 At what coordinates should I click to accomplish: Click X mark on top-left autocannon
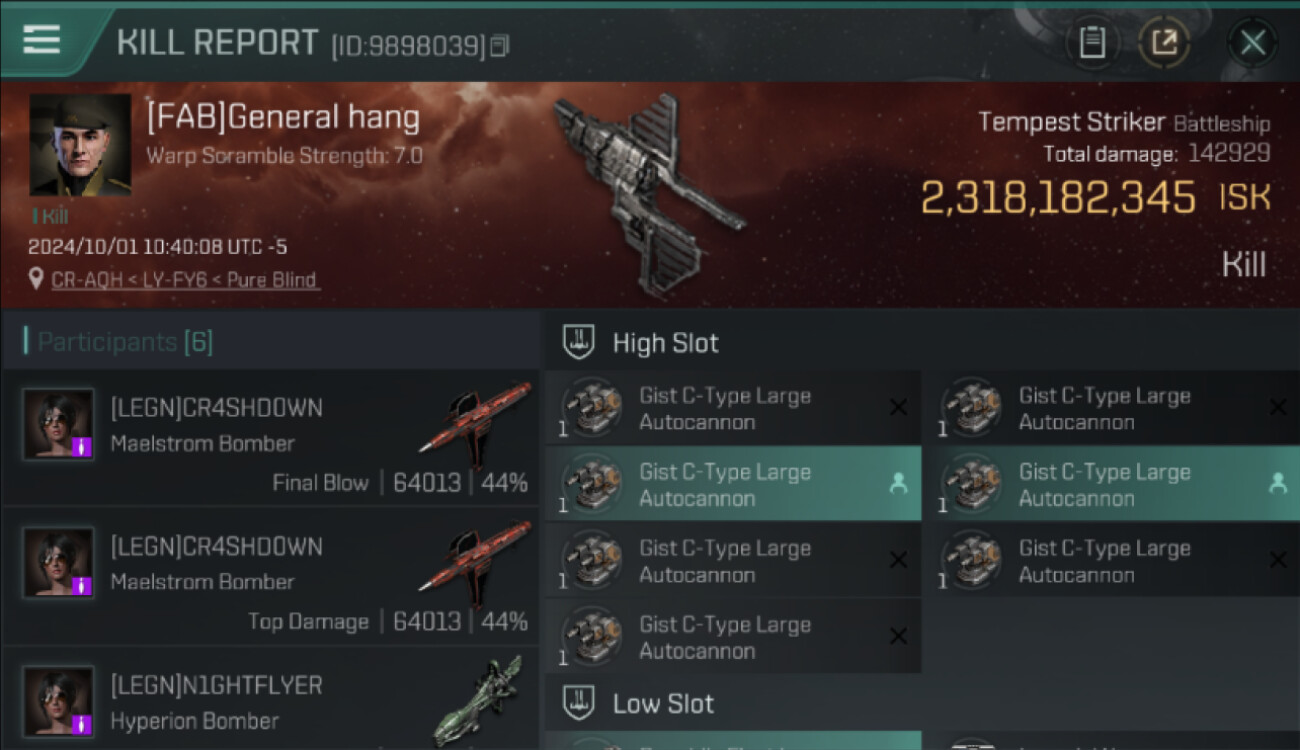tap(898, 407)
